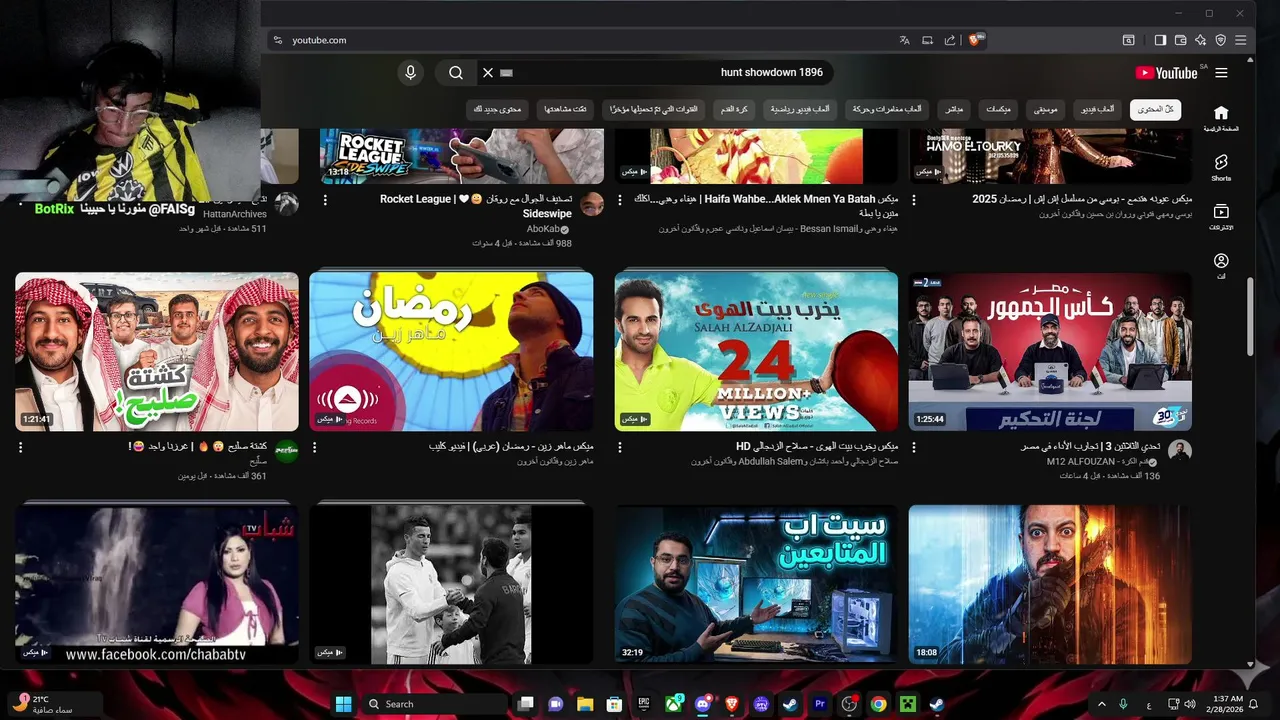1280x720 pixels.
Task: Select the مباشر filter chip
Action: [954, 109]
